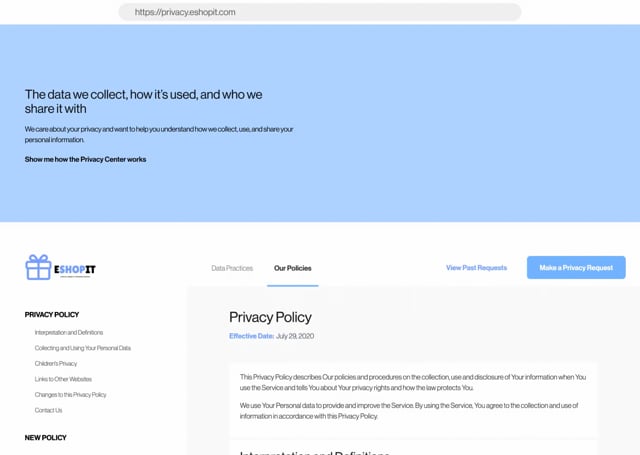640x455 pixels.
Task: Click the hero banner headline text
Action: point(143,102)
